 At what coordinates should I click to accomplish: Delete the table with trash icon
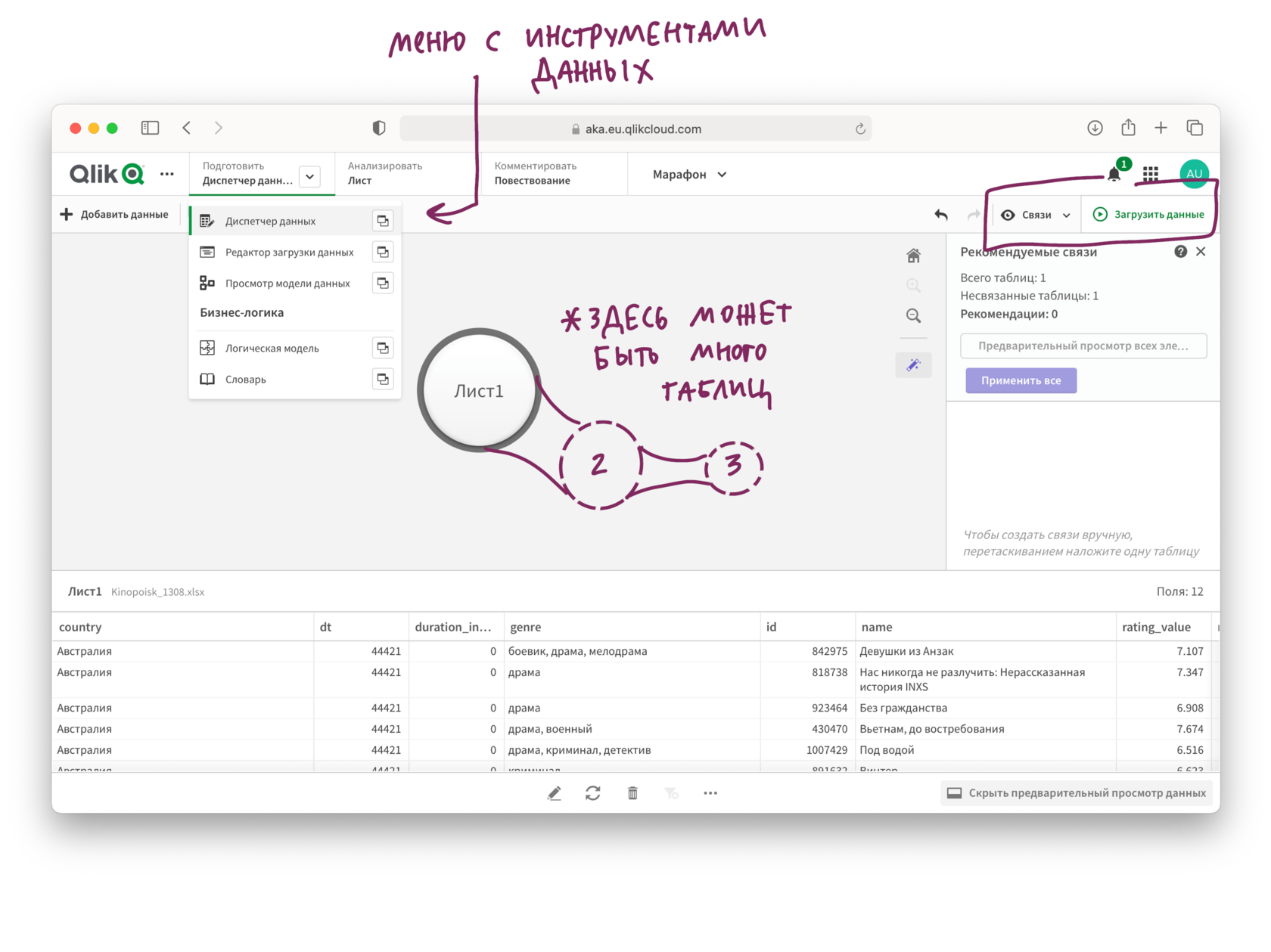coord(632,793)
